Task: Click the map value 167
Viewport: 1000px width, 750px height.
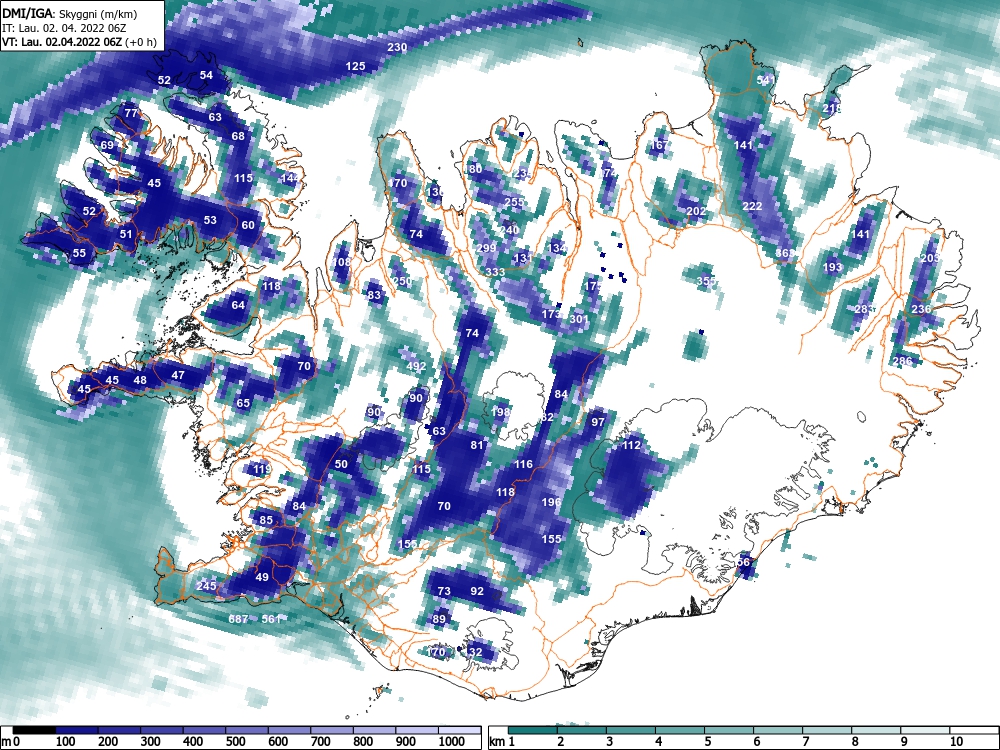Action: coord(659,145)
